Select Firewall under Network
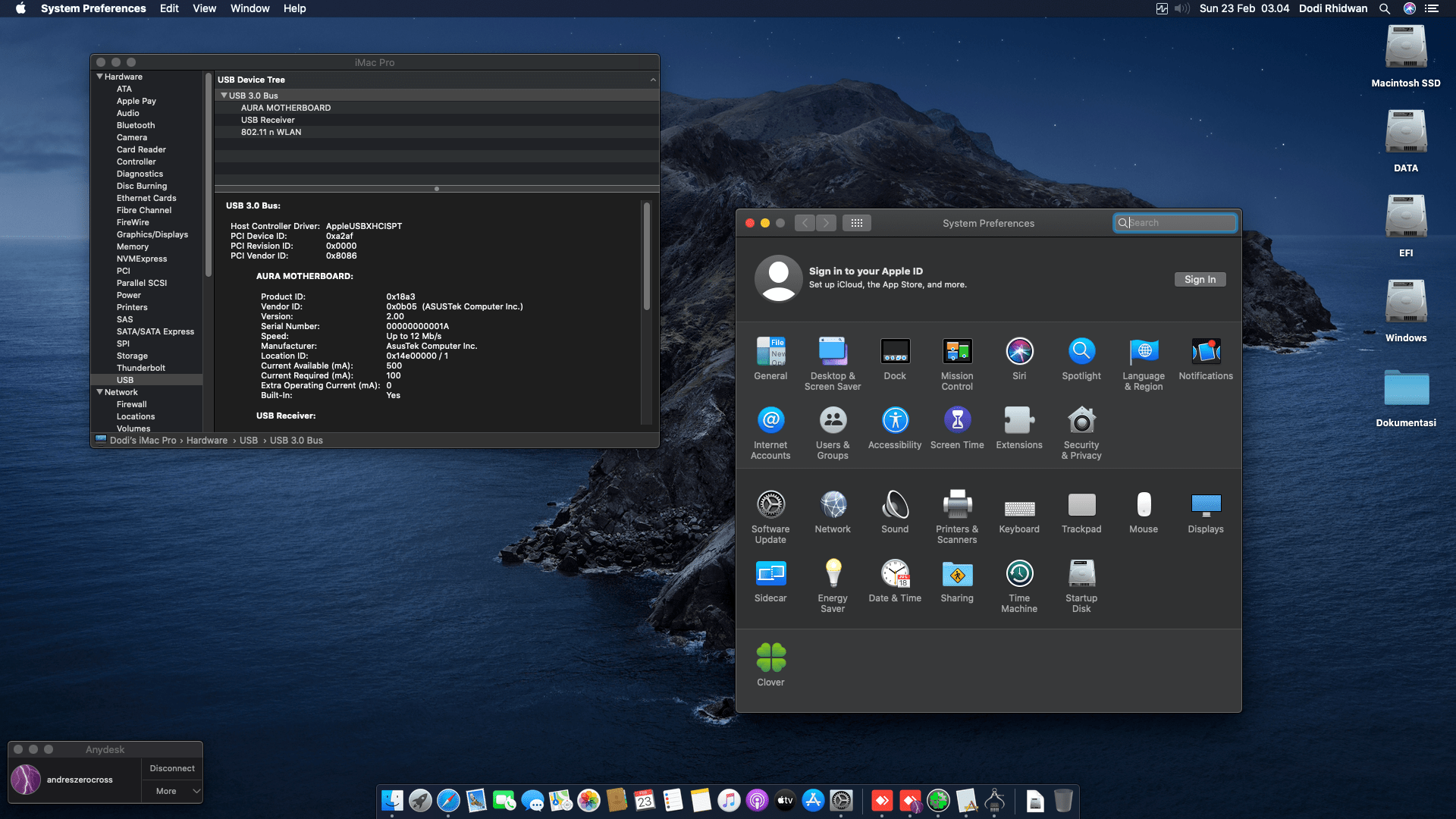Screen dimensions: 1456x819 pos(132,404)
